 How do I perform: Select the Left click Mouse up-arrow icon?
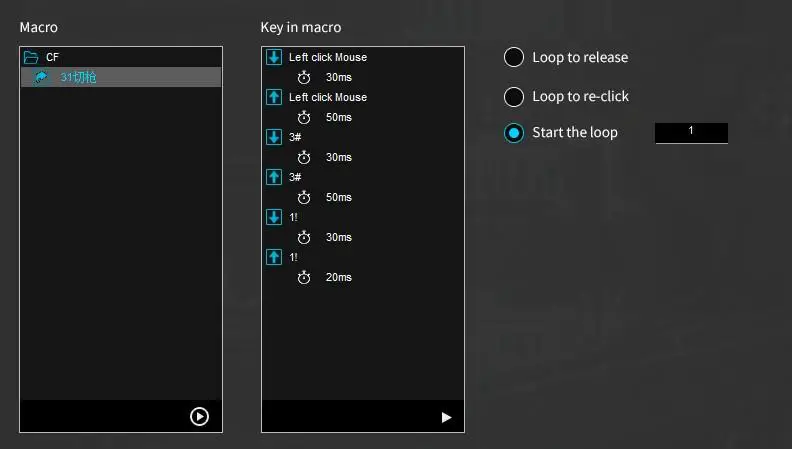[x=274, y=97]
